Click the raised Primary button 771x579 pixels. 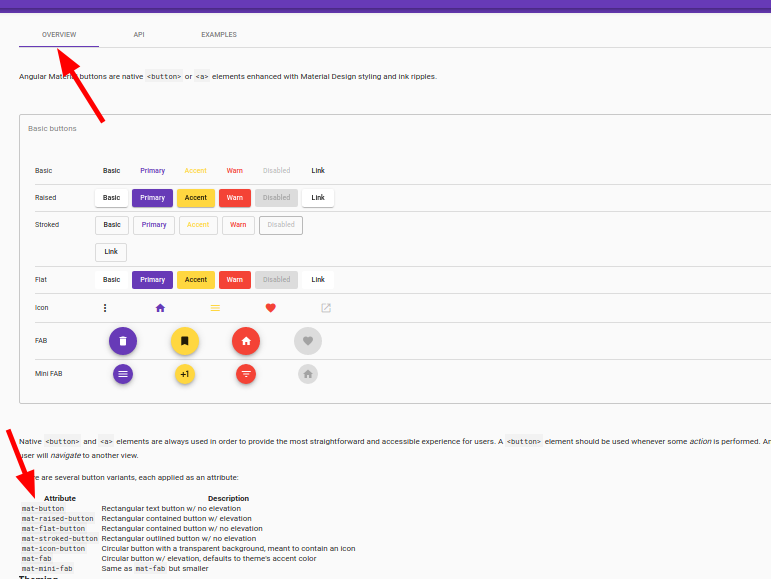[152, 198]
